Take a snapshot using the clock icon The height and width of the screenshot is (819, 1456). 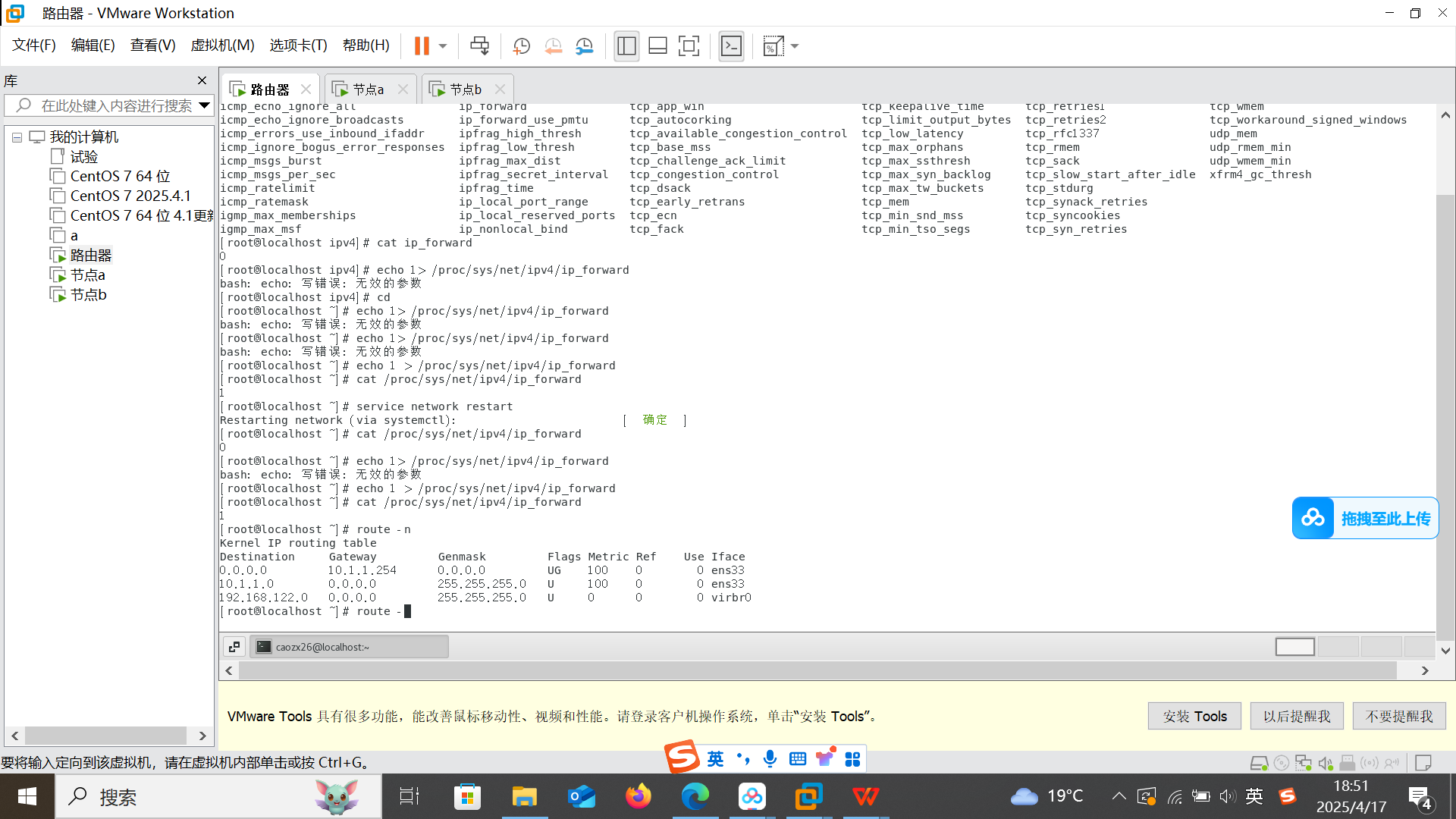521,46
